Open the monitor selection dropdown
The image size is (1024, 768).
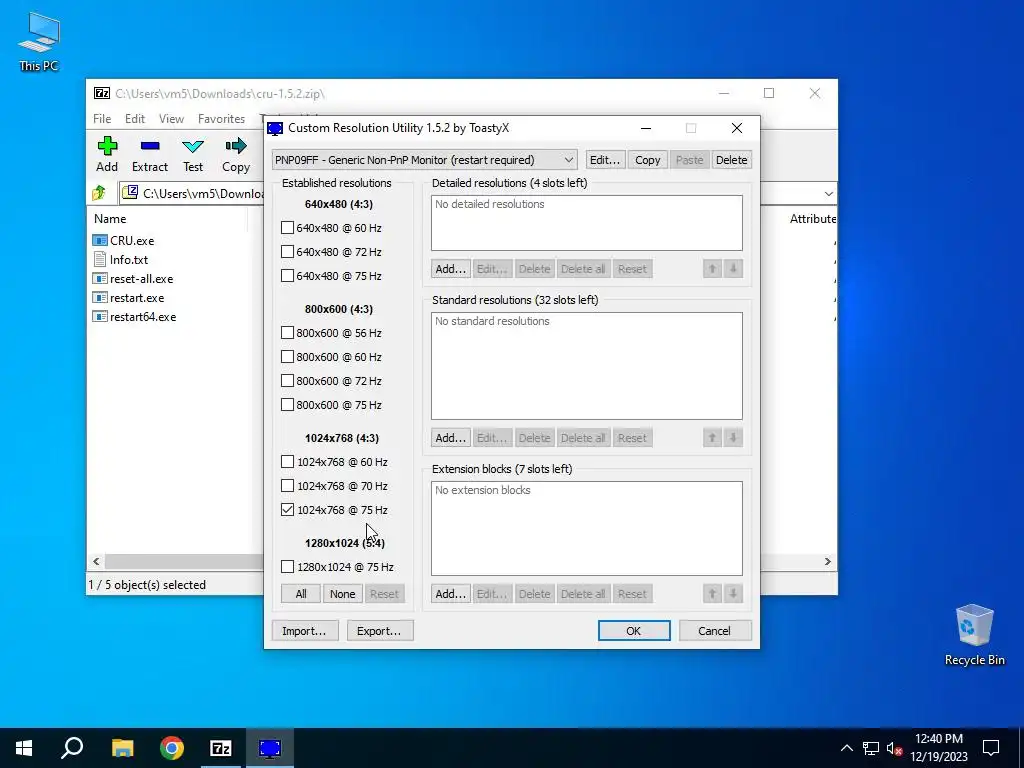(x=424, y=160)
